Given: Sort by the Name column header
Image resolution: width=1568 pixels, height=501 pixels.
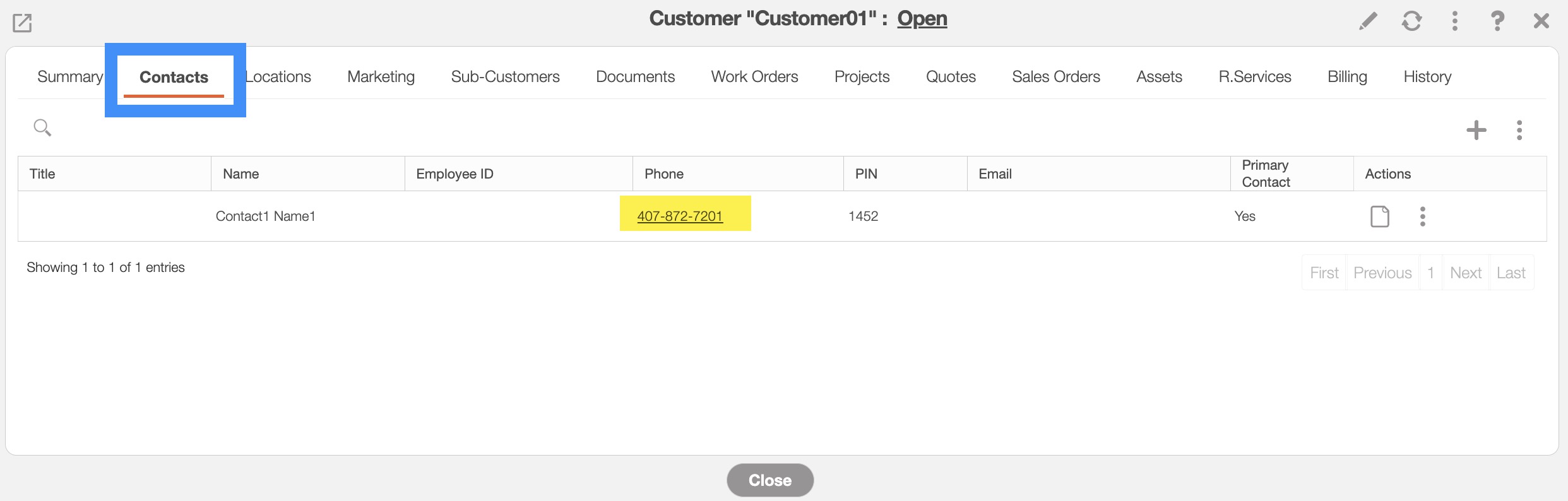Looking at the screenshot, I should (241, 174).
